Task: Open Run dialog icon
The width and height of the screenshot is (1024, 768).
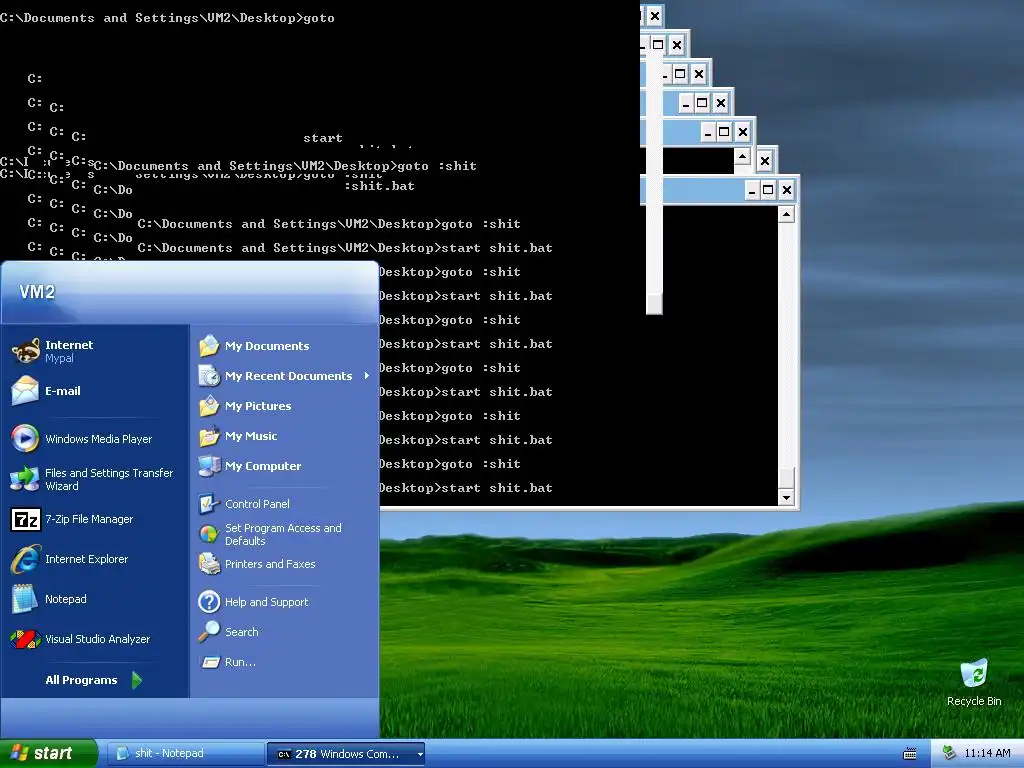Action: [210, 662]
